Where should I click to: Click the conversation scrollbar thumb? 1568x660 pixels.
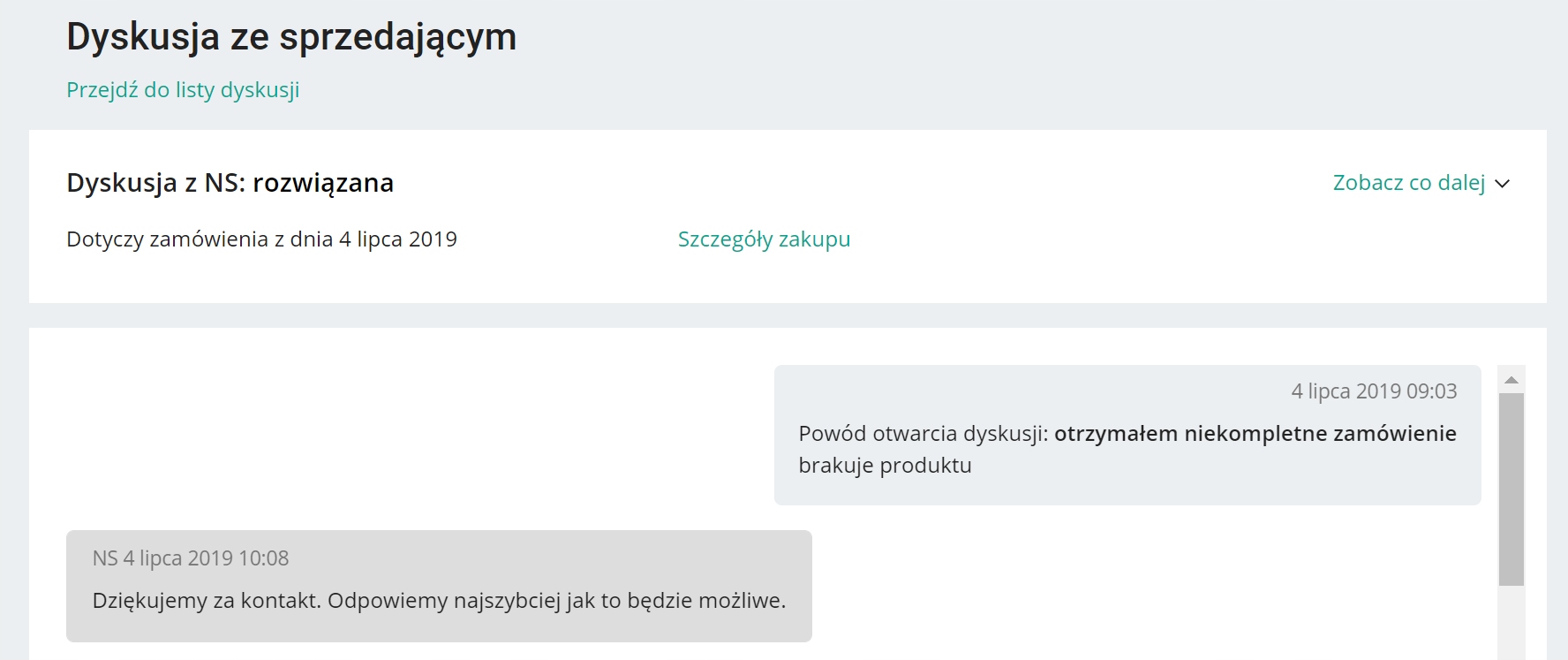point(1511,489)
